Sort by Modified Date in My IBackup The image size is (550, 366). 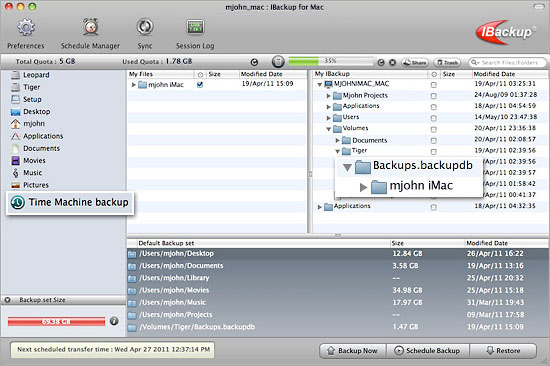click(510, 74)
